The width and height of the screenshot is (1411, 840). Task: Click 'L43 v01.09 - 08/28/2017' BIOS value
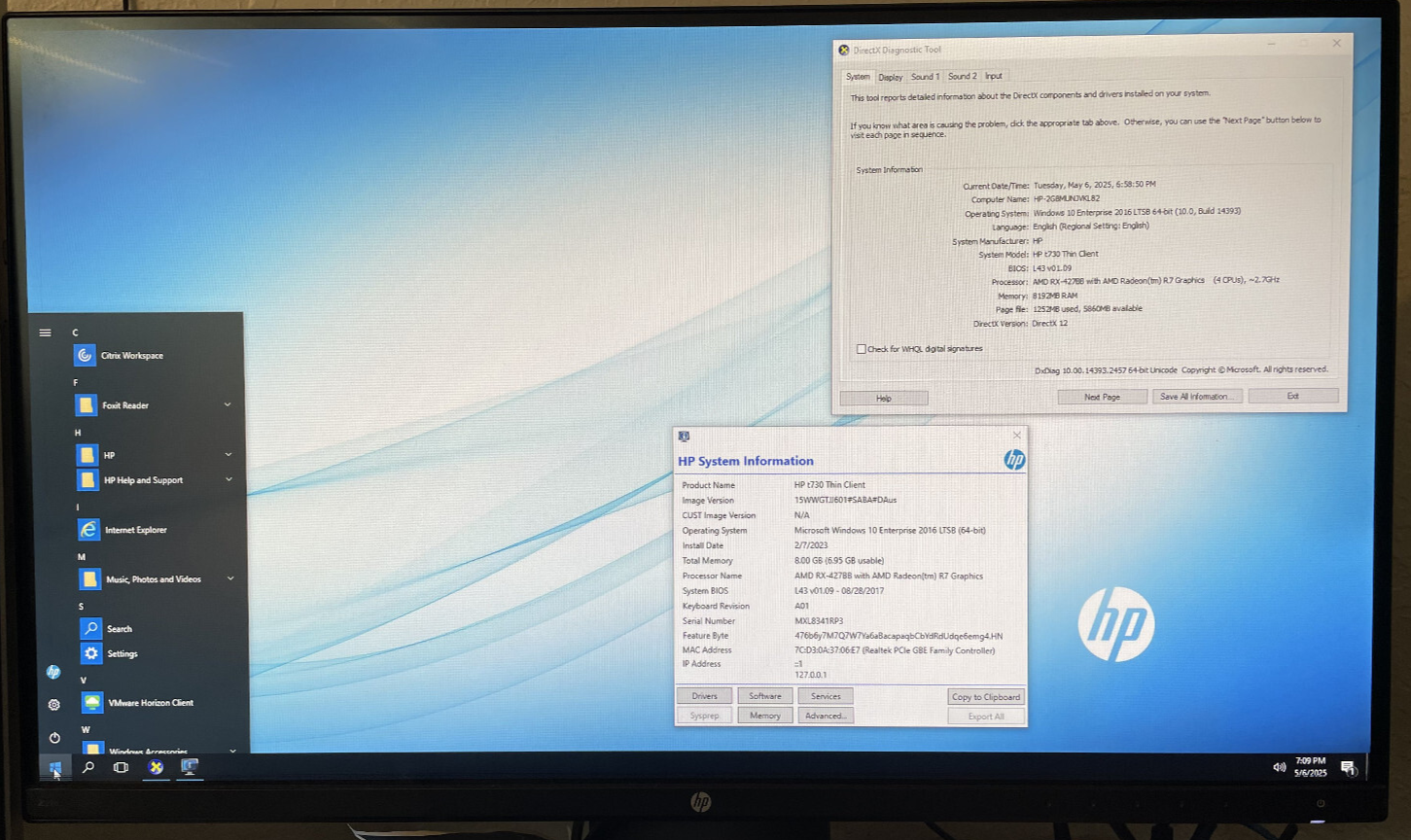(839, 591)
